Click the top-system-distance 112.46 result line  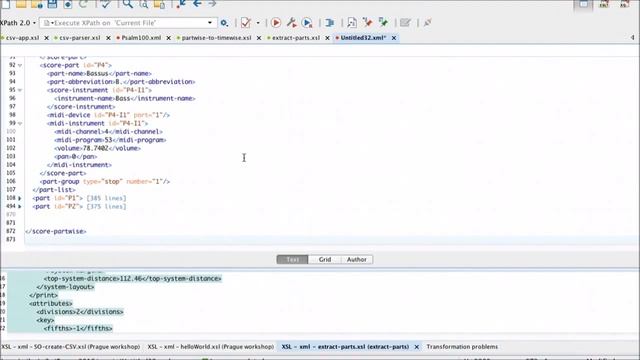[133, 279]
